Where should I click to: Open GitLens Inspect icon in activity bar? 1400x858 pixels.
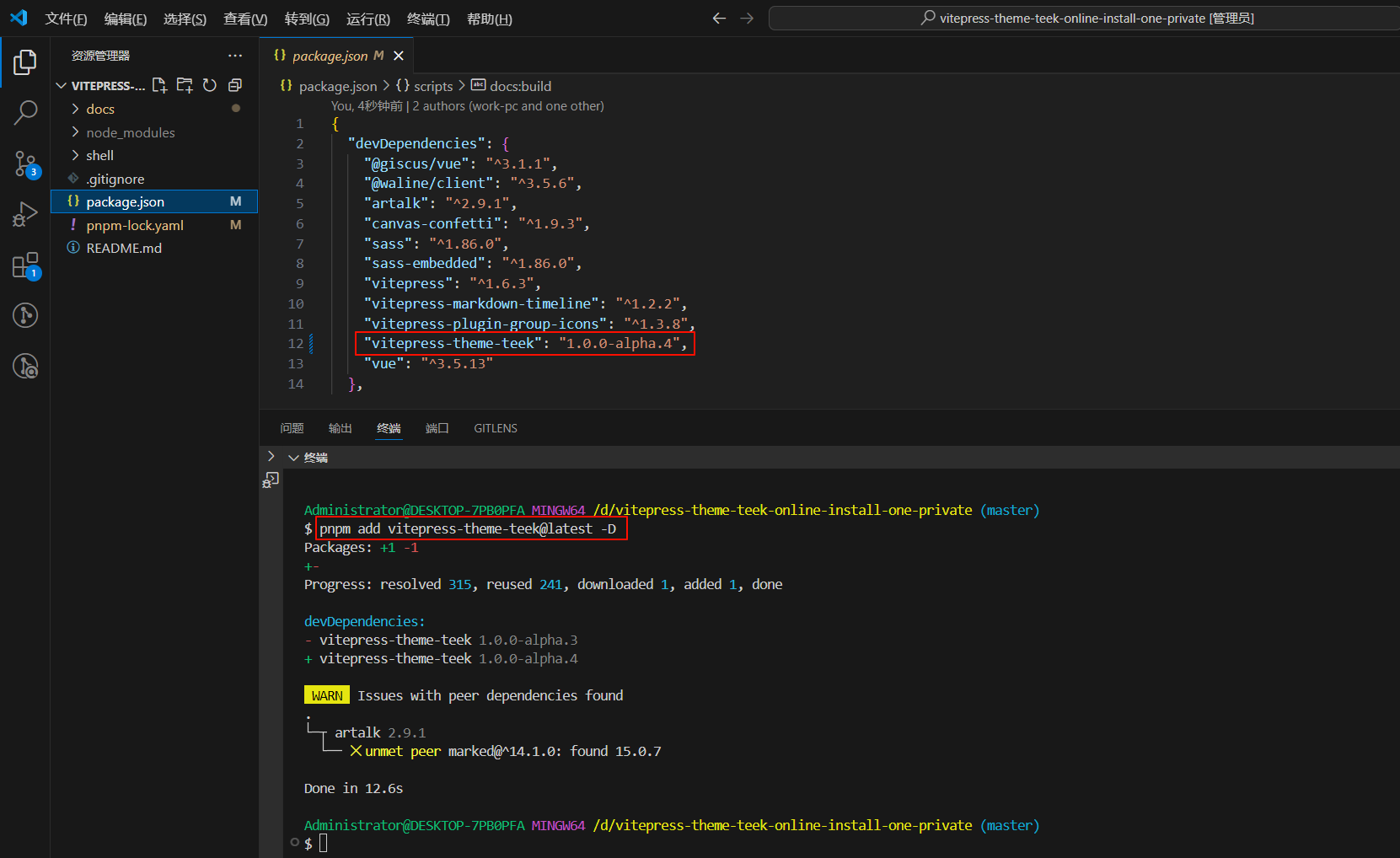[x=25, y=366]
